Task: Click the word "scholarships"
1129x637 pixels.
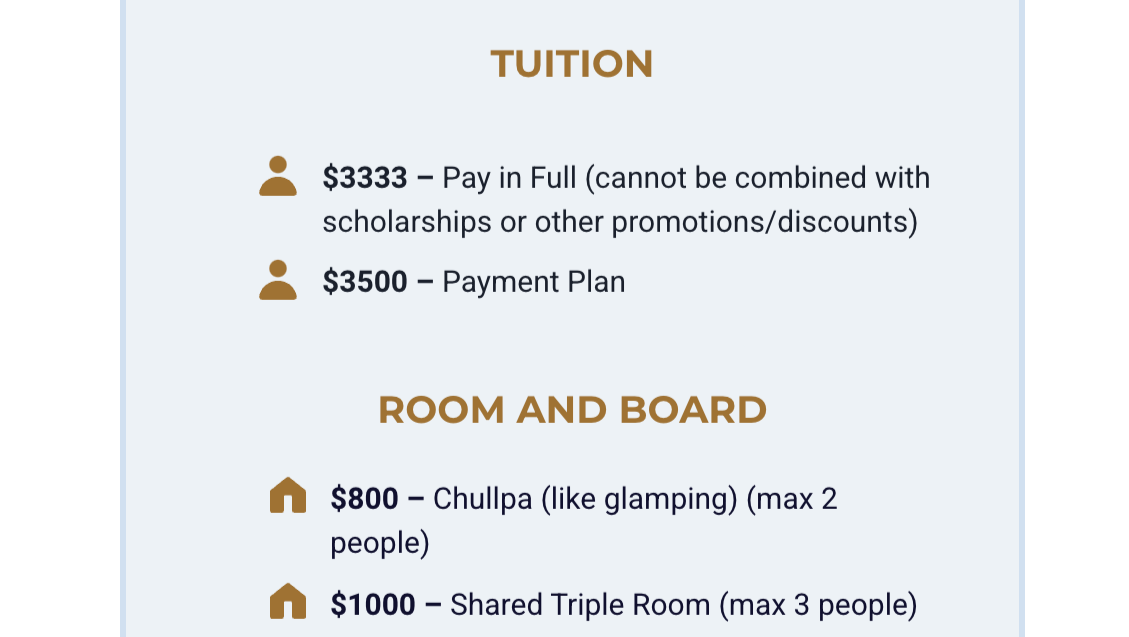Action: pyautogui.click(x=407, y=222)
